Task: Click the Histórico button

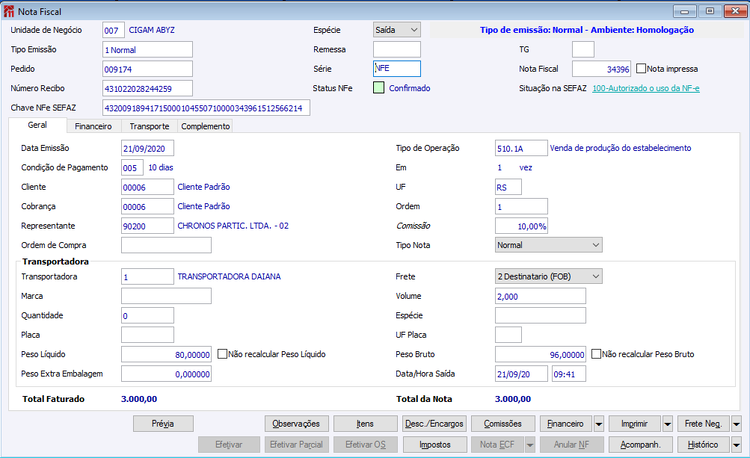Action: point(703,445)
